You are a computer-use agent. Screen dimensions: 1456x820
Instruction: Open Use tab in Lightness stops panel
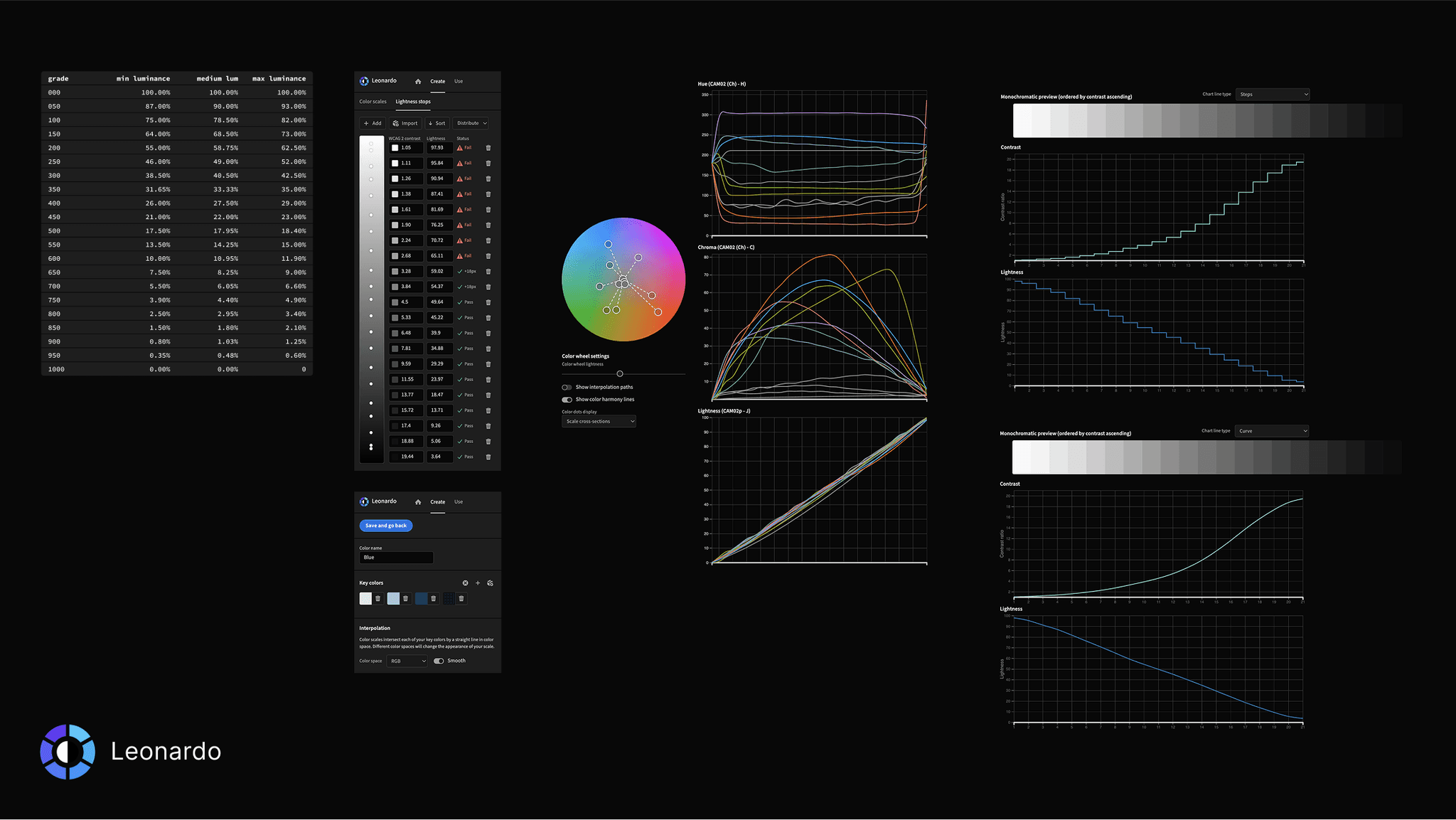click(x=459, y=82)
